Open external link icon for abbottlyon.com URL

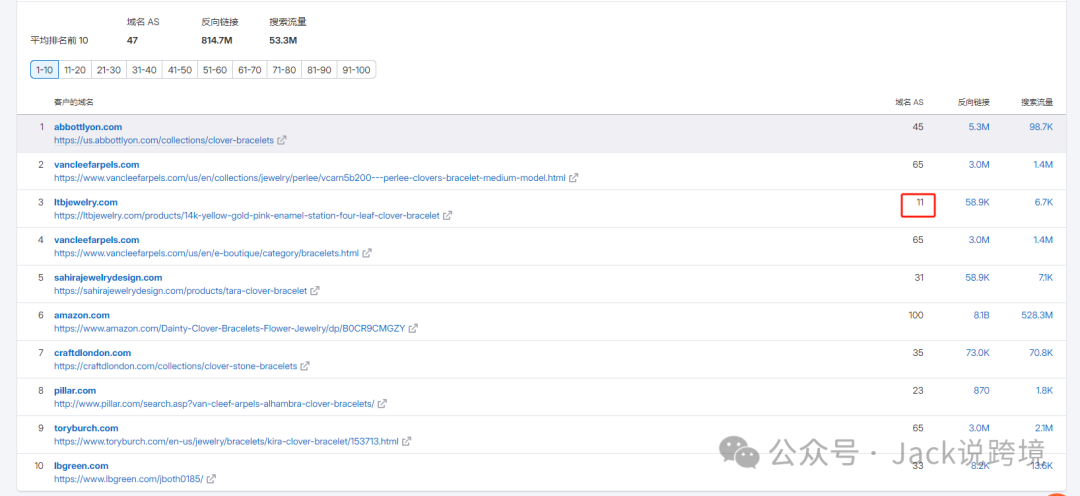coord(282,141)
